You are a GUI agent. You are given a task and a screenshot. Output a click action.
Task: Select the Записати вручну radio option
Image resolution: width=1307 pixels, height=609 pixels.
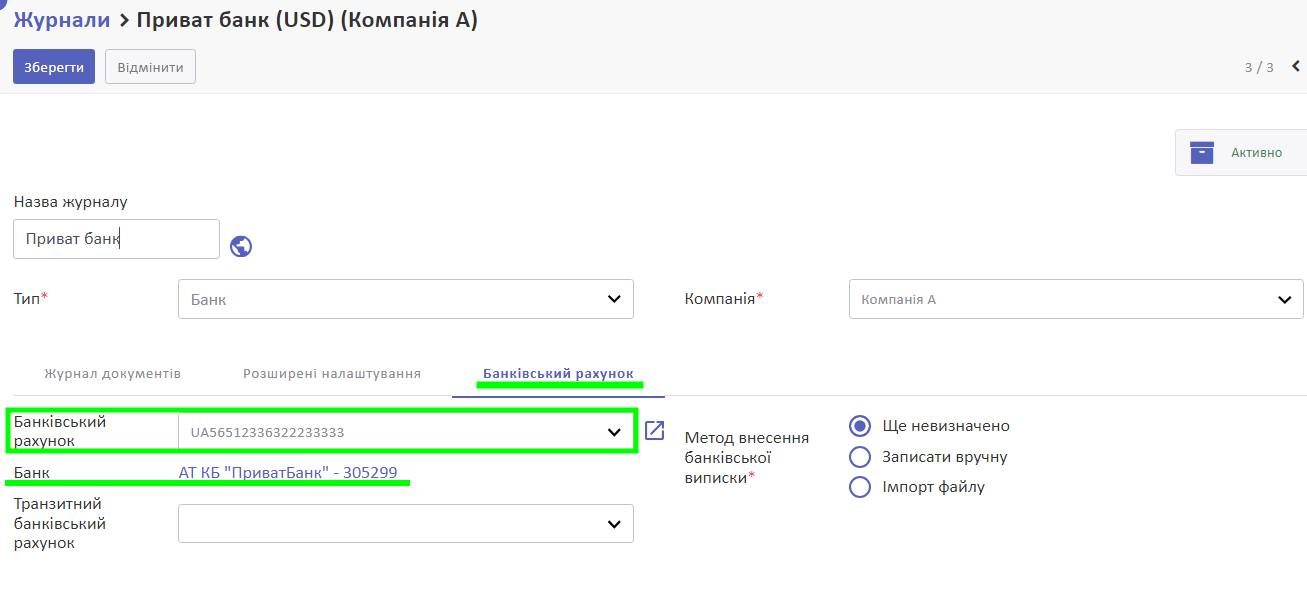point(860,457)
